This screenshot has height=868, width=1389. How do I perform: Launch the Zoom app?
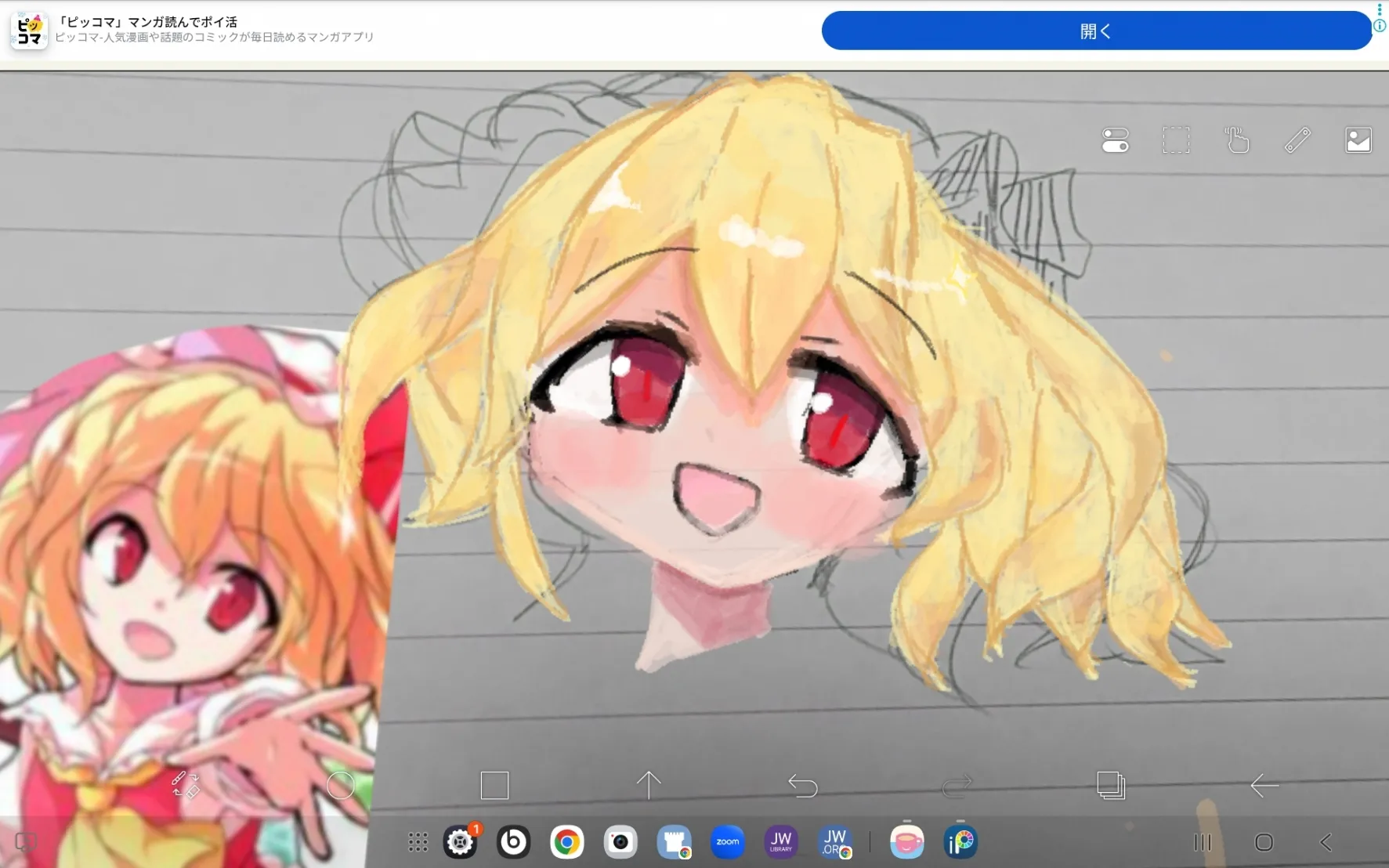(728, 842)
